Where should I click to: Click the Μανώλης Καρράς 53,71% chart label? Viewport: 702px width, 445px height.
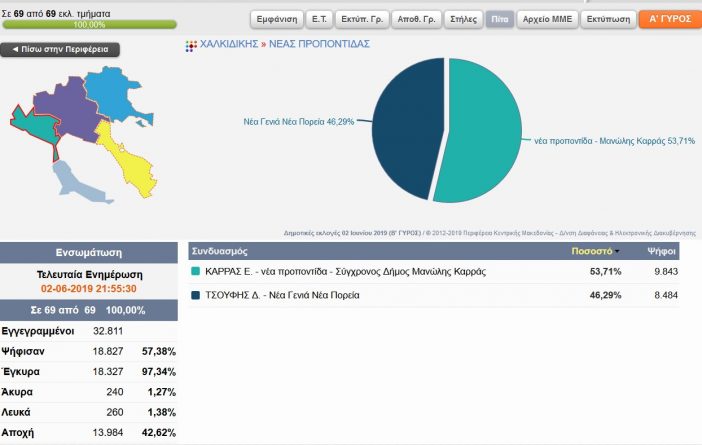[x=614, y=141]
